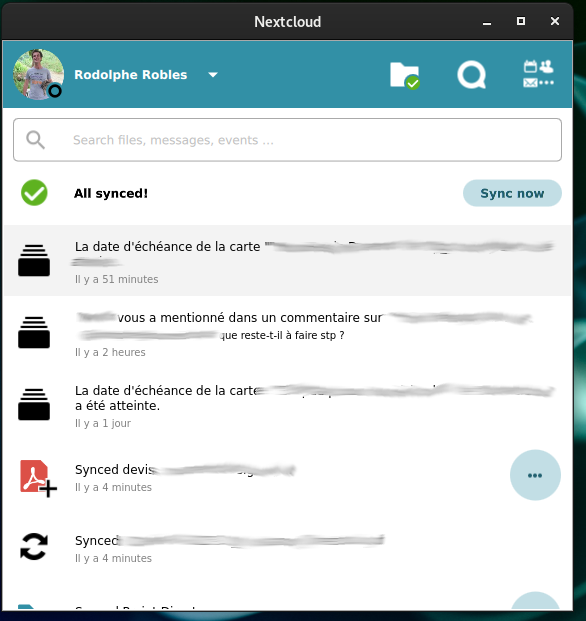Maximize the Nextcloud window
Viewport: 586px width, 621px height.
coord(521,21)
